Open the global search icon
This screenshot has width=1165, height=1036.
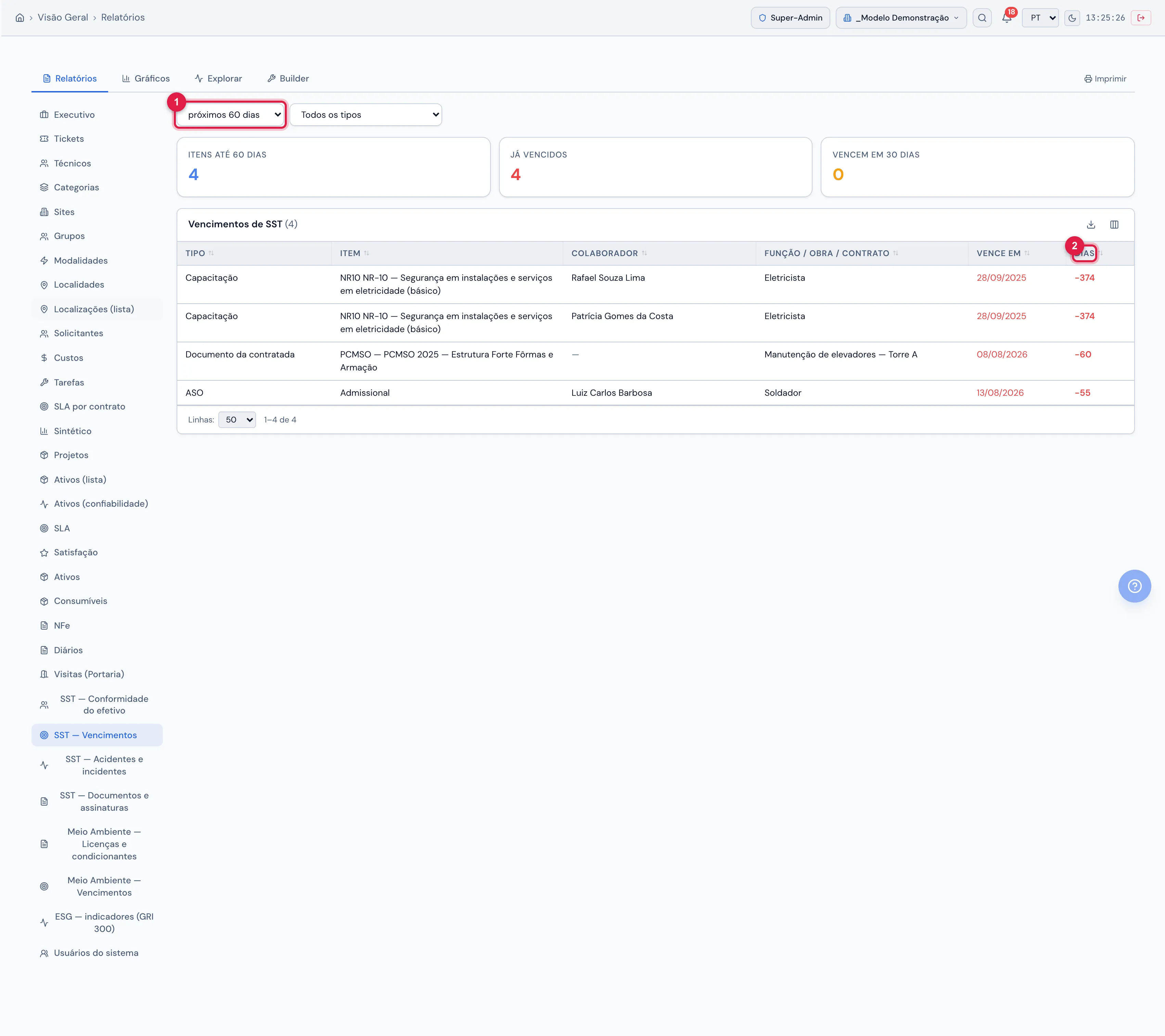[x=982, y=18]
